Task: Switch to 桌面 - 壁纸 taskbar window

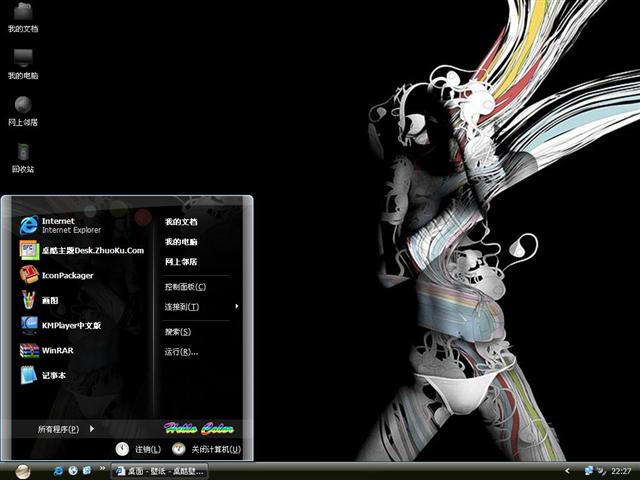Action: pyautogui.click(x=160, y=471)
